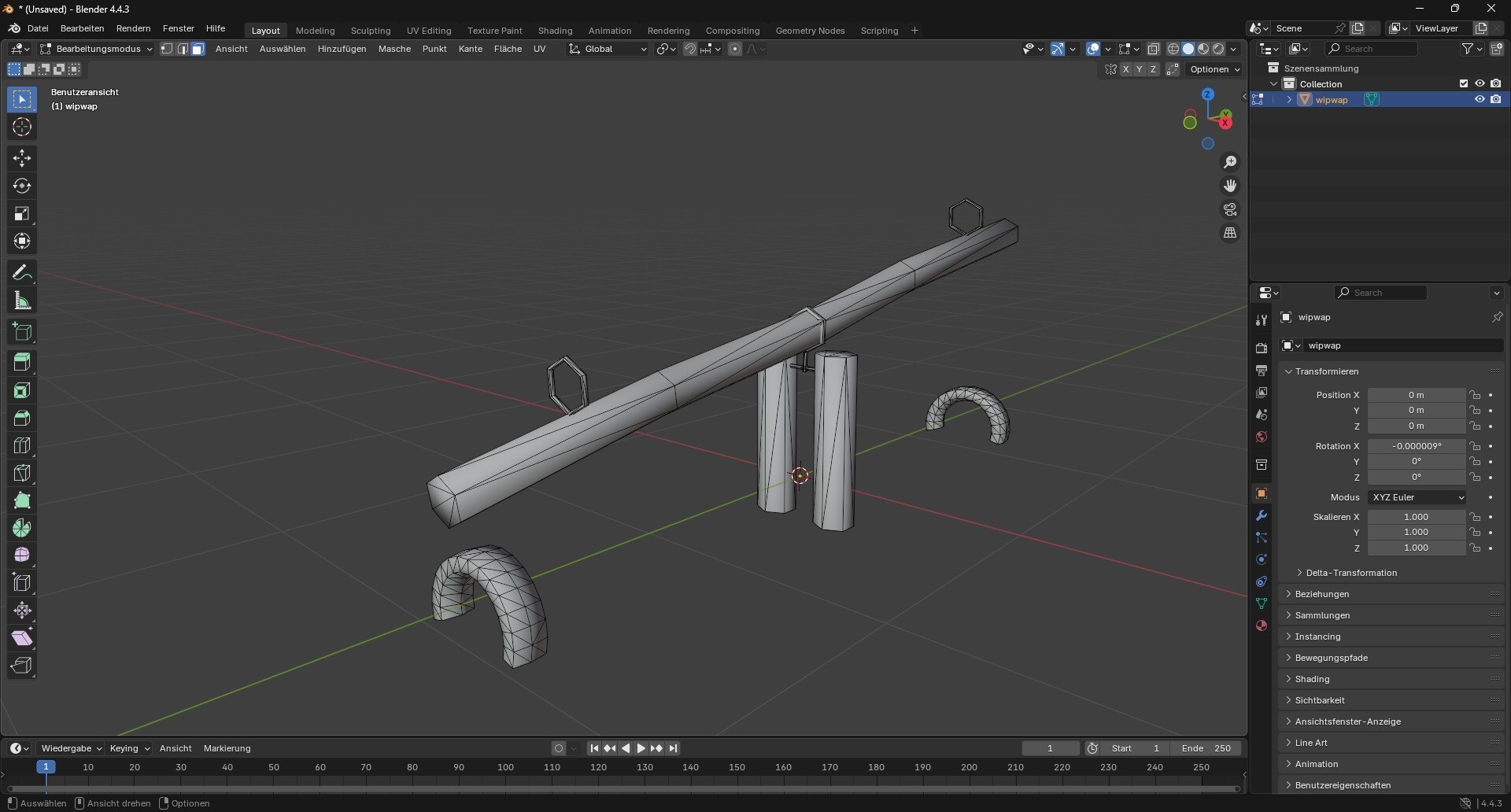The image size is (1511, 812).
Task: Select the Shear tool
Action: point(22,638)
